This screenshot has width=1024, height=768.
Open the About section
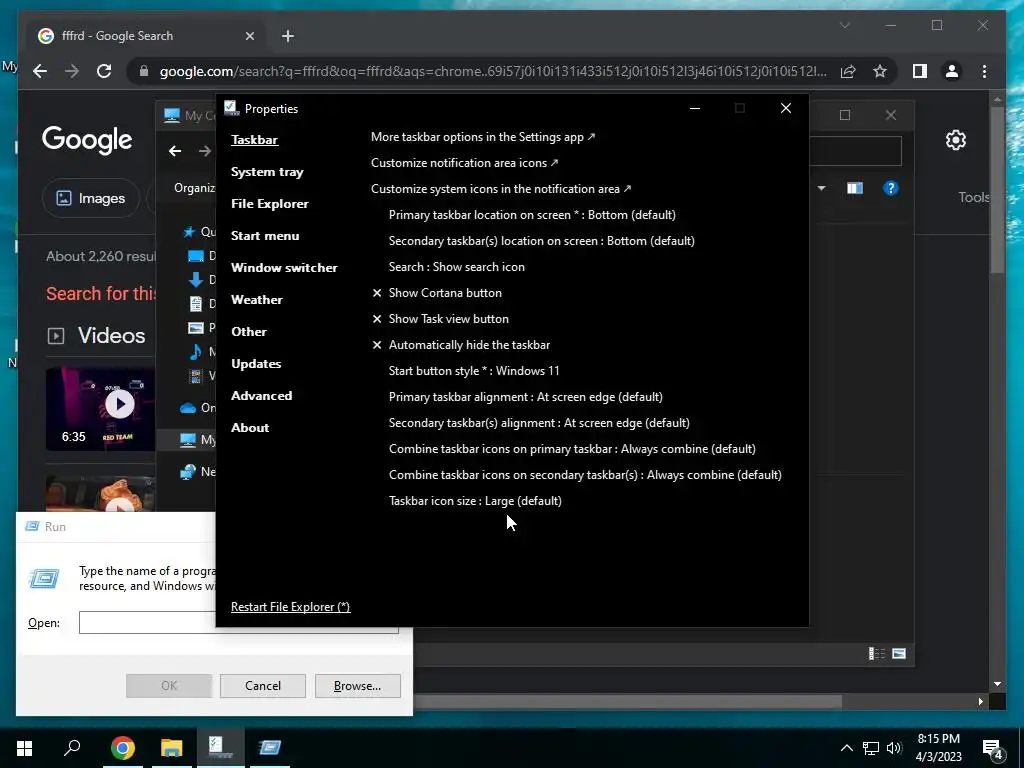pyautogui.click(x=250, y=428)
